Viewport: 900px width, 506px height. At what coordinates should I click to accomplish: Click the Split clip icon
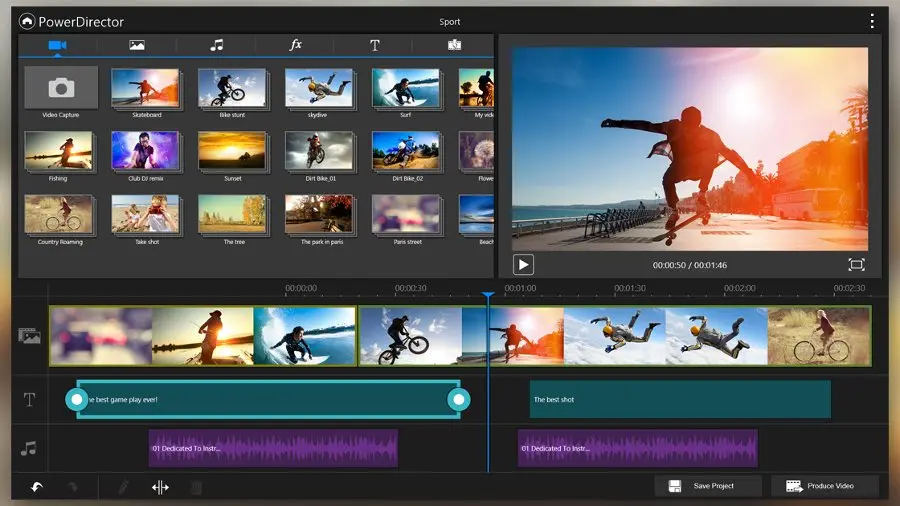pos(160,487)
